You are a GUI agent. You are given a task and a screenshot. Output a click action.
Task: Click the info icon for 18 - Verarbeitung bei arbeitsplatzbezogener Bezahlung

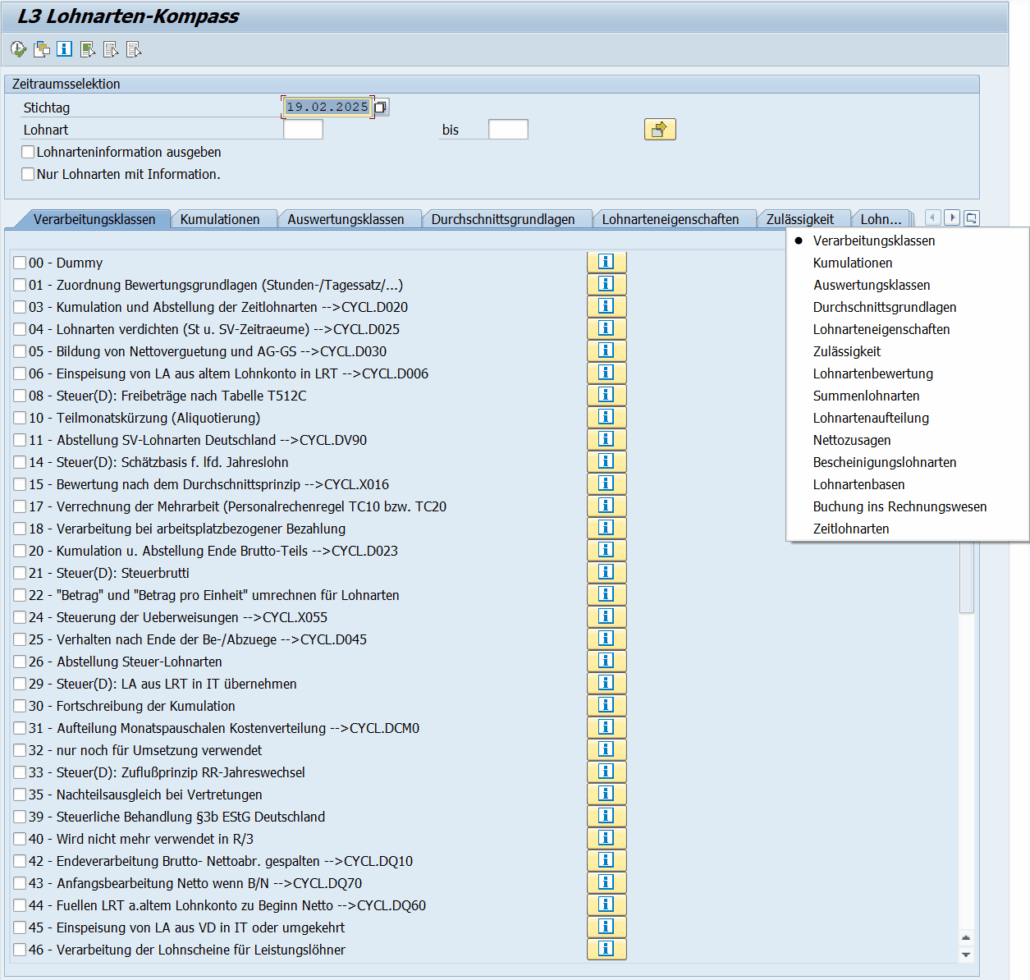tap(606, 528)
